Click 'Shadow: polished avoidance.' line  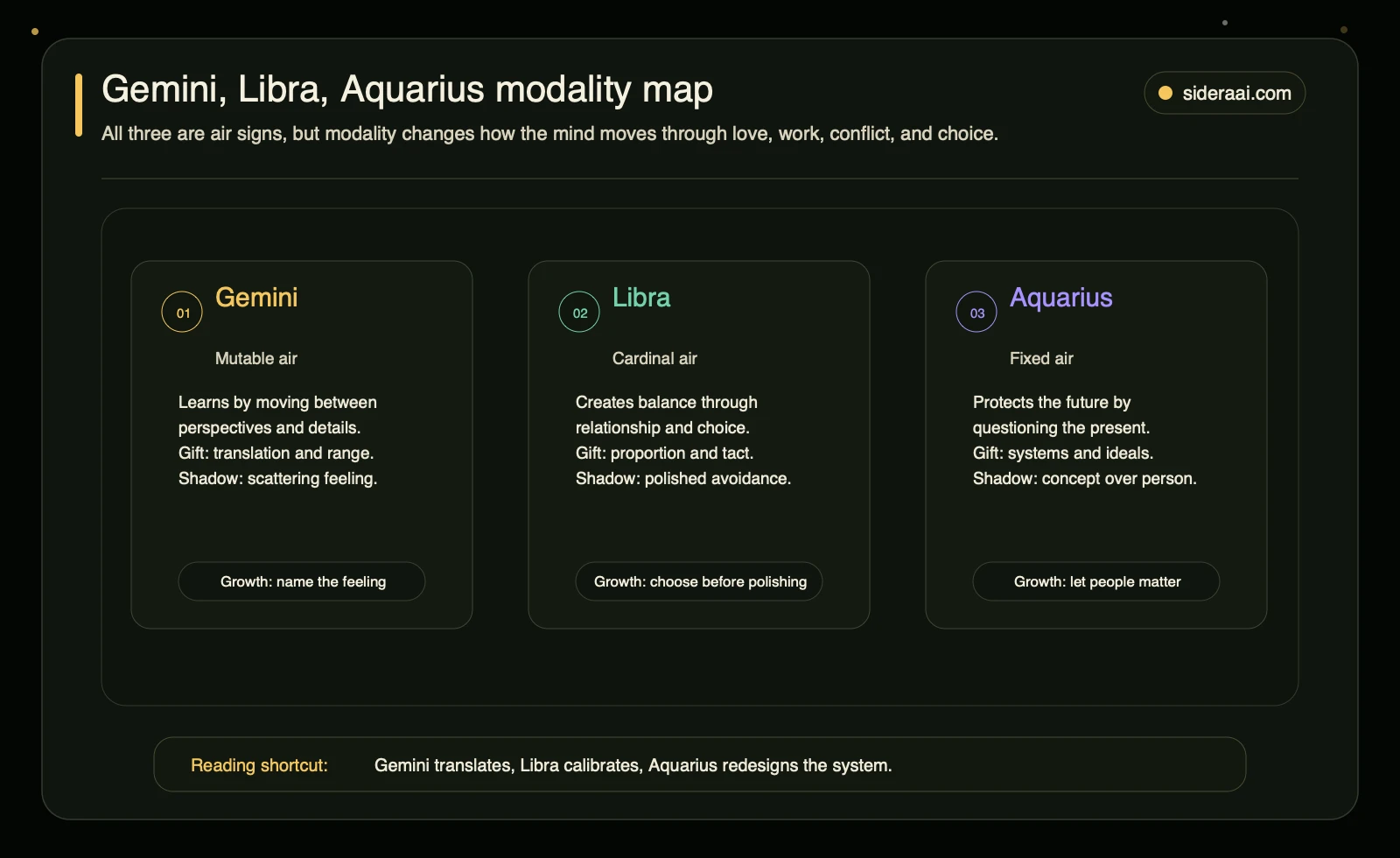pyautogui.click(x=683, y=478)
